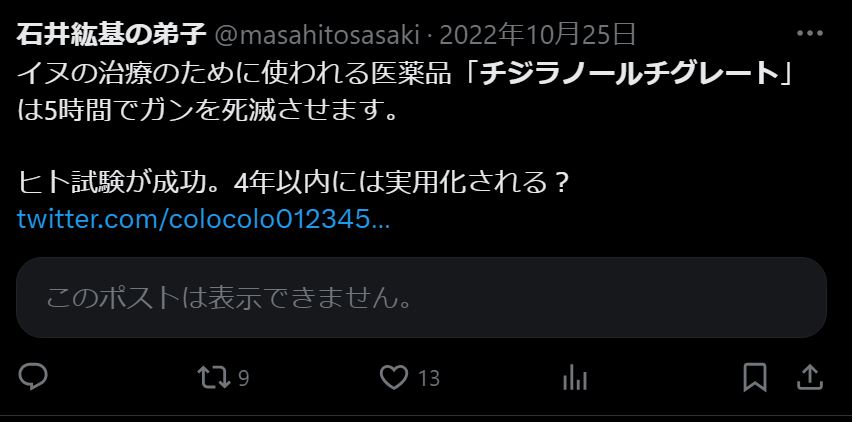Click the retweet count 9

243,378
